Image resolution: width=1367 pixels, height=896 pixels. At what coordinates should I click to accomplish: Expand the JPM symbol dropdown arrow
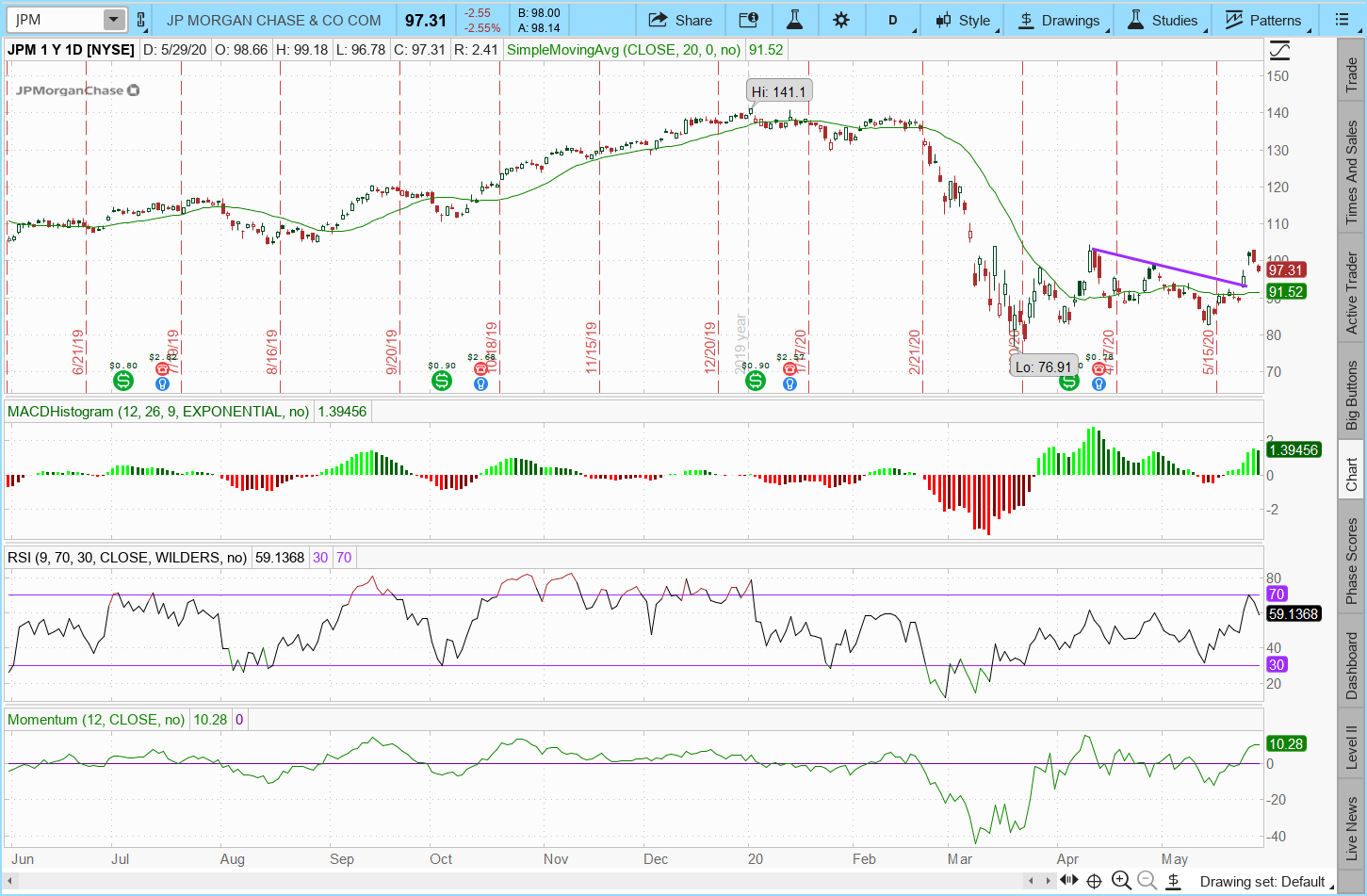(113, 20)
